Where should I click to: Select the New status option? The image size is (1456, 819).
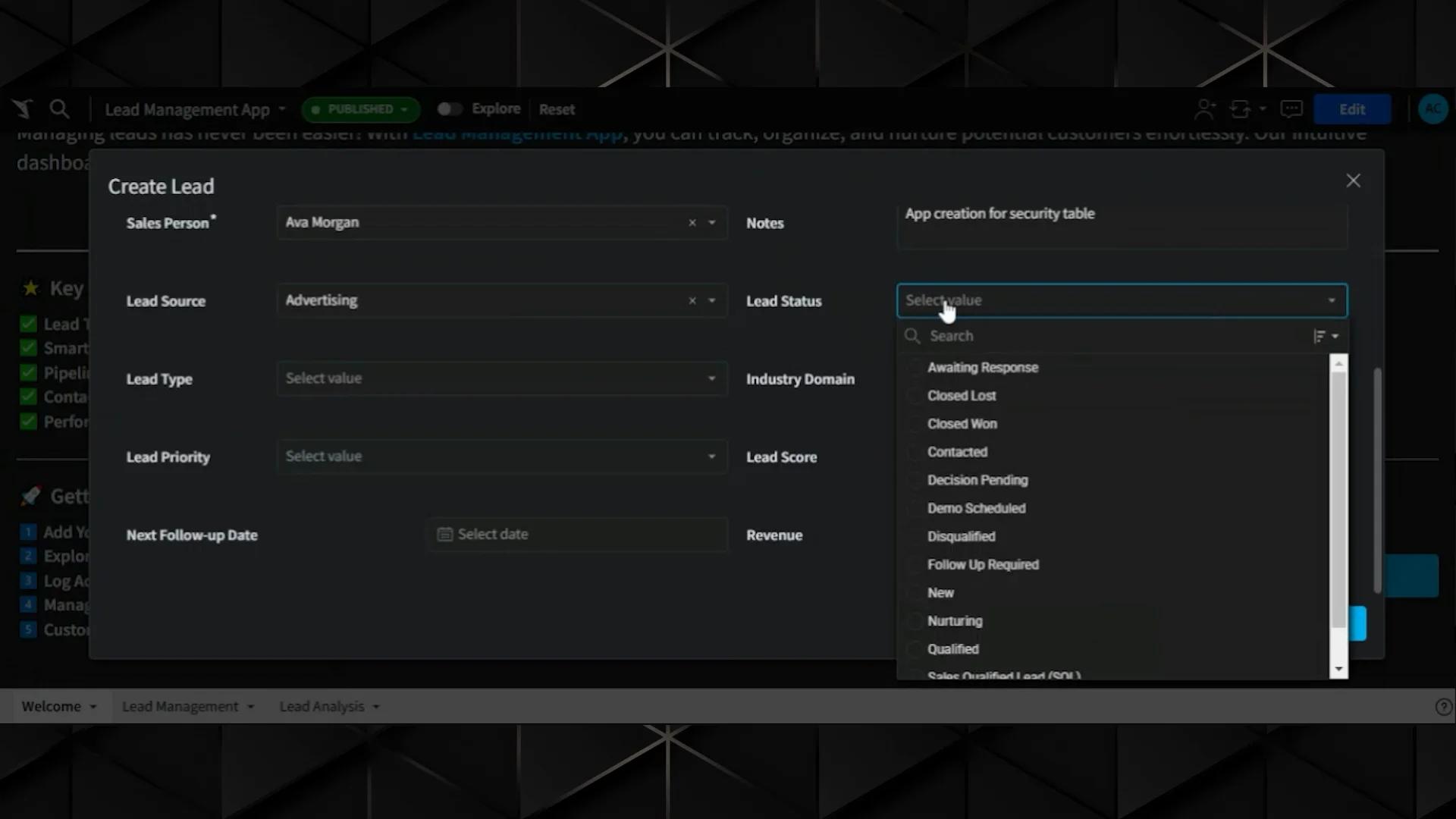click(940, 593)
